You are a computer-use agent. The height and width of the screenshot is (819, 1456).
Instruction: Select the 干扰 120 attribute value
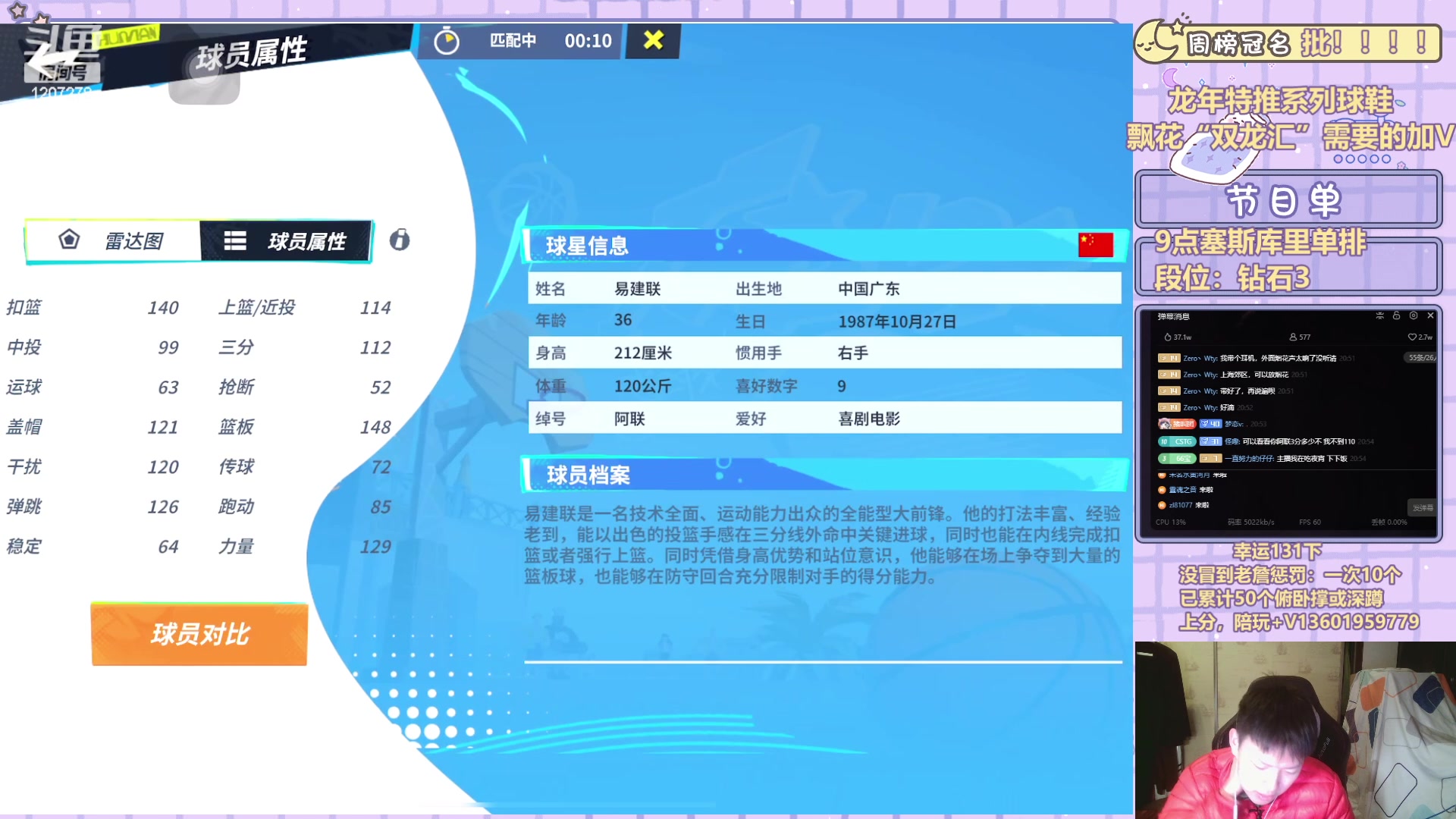(163, 467)
